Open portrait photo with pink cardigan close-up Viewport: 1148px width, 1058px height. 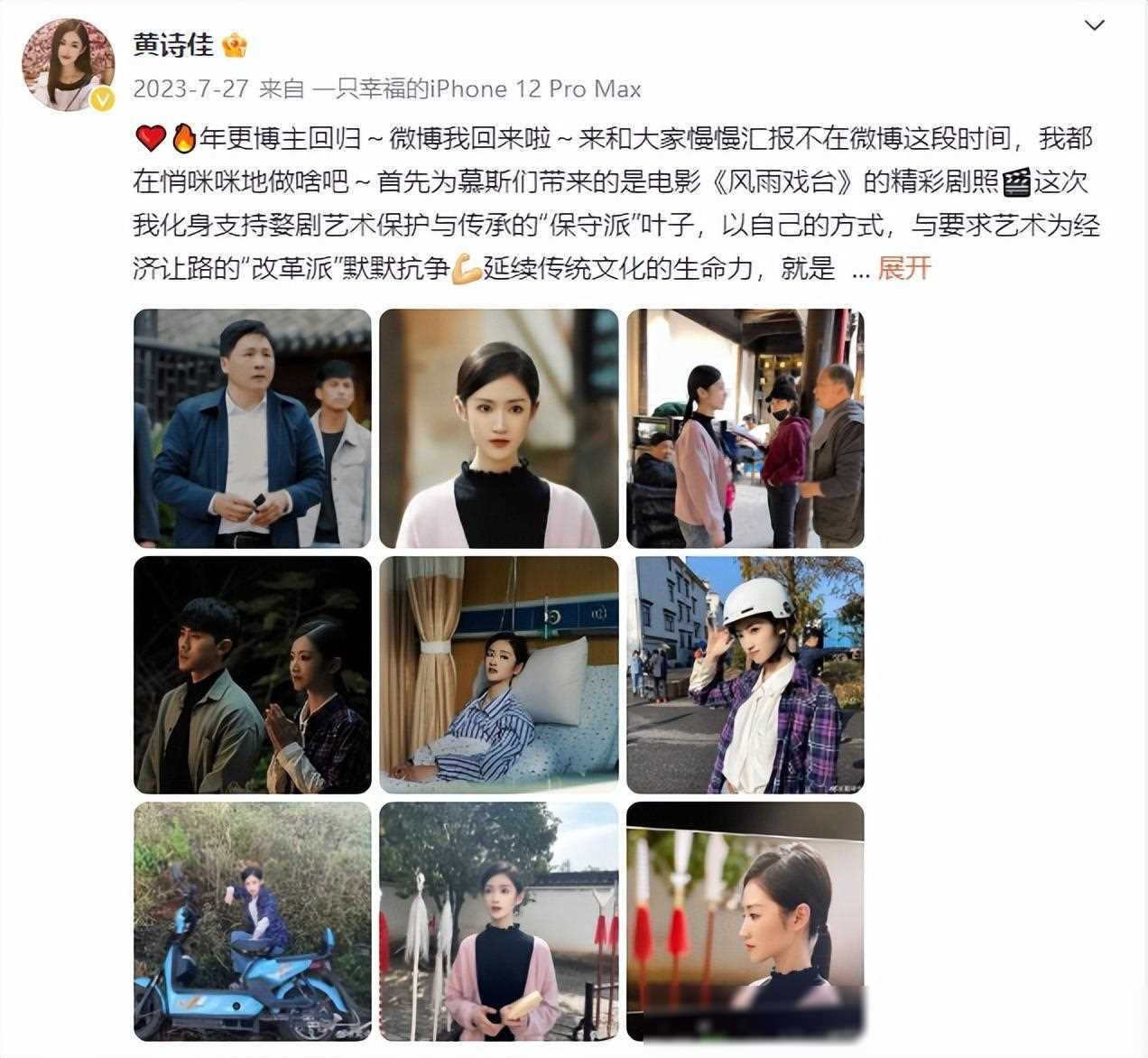(499, 428)
